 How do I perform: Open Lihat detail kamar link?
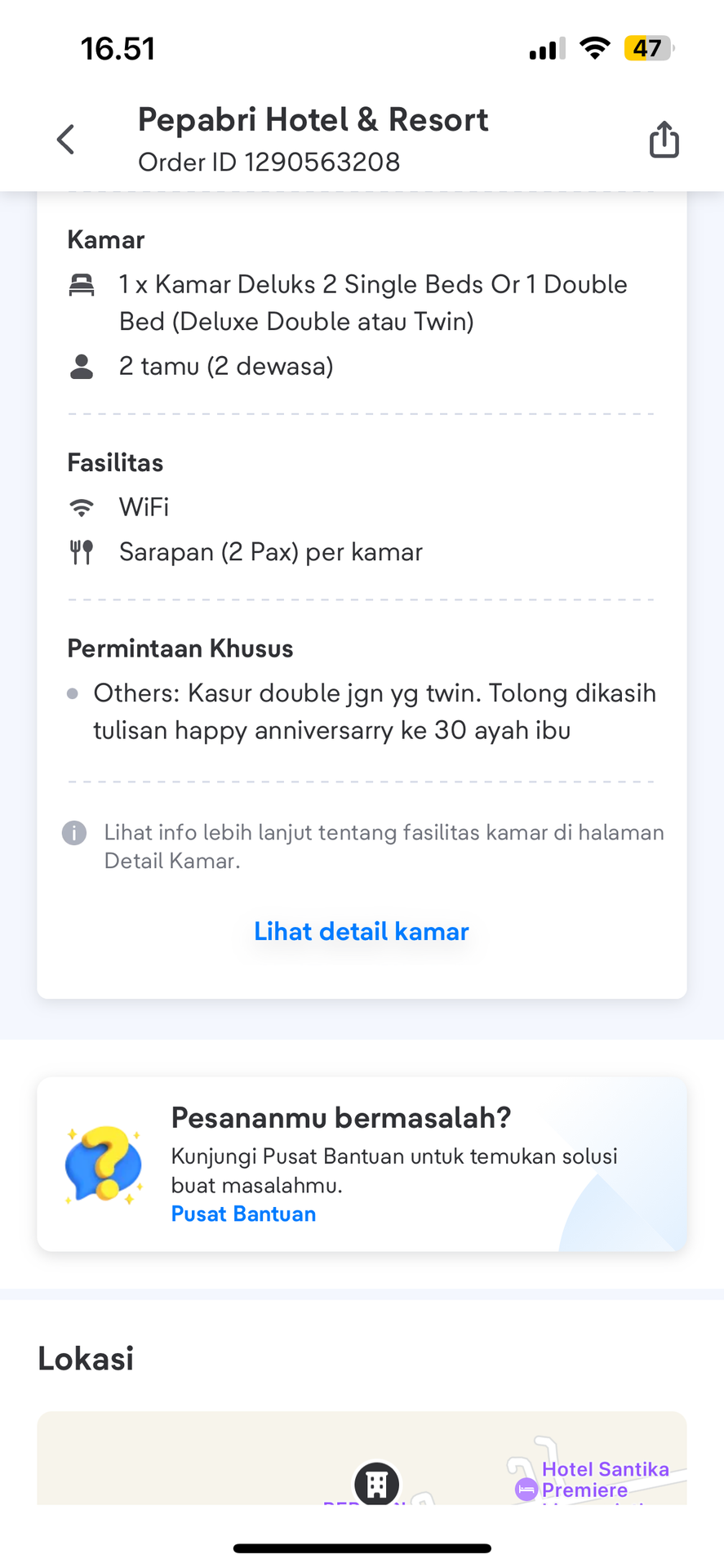(362, 931)
